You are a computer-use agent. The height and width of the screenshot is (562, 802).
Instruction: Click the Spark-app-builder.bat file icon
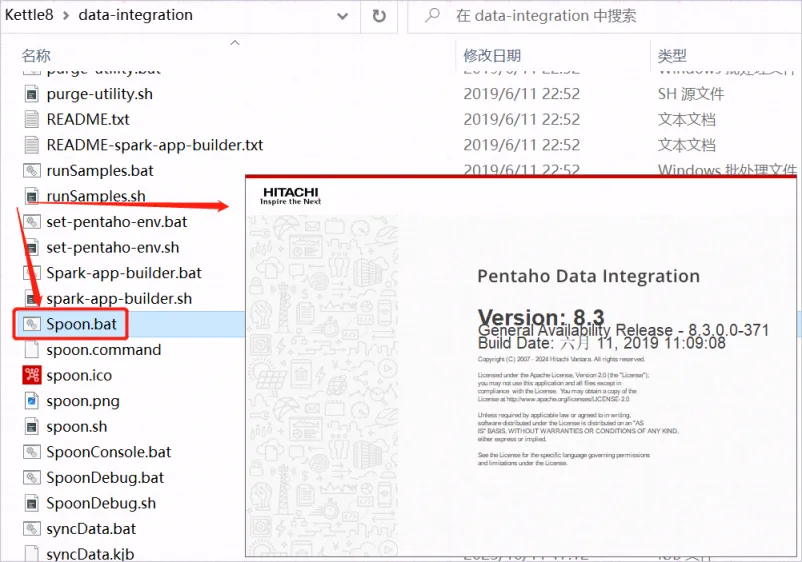[32, 273]
